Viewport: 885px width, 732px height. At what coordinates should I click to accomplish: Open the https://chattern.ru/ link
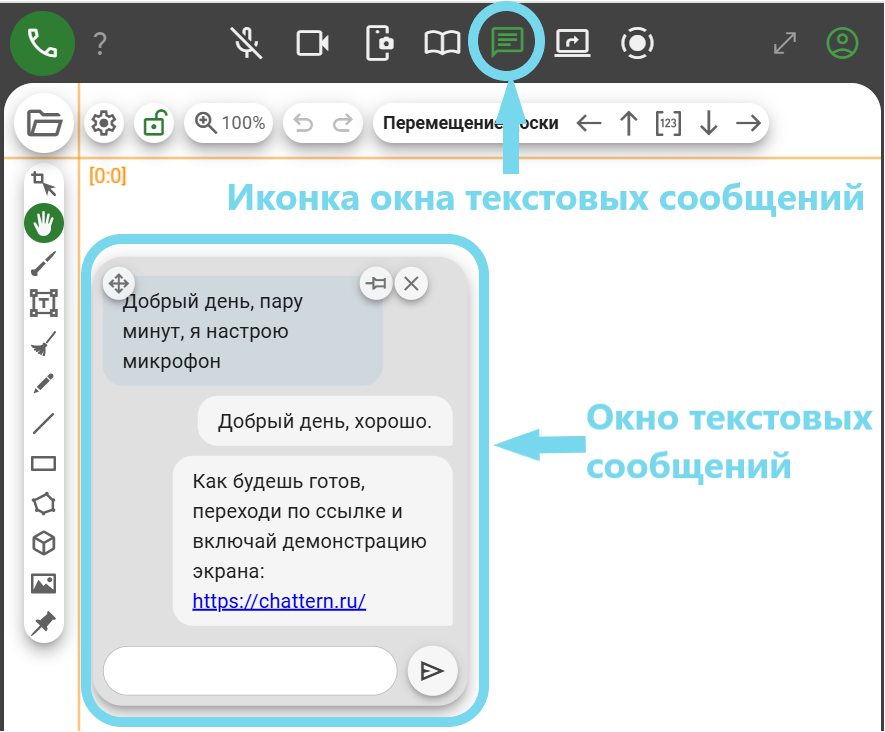click(279, 602)
